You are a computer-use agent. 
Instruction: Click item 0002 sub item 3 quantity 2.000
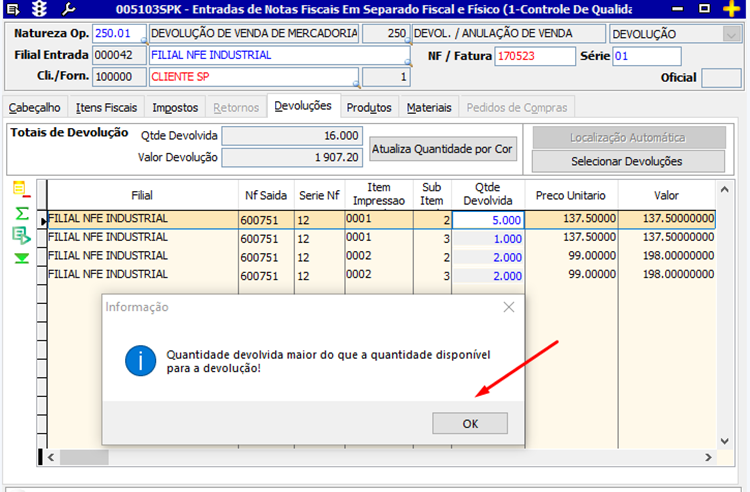coord(488,276)
